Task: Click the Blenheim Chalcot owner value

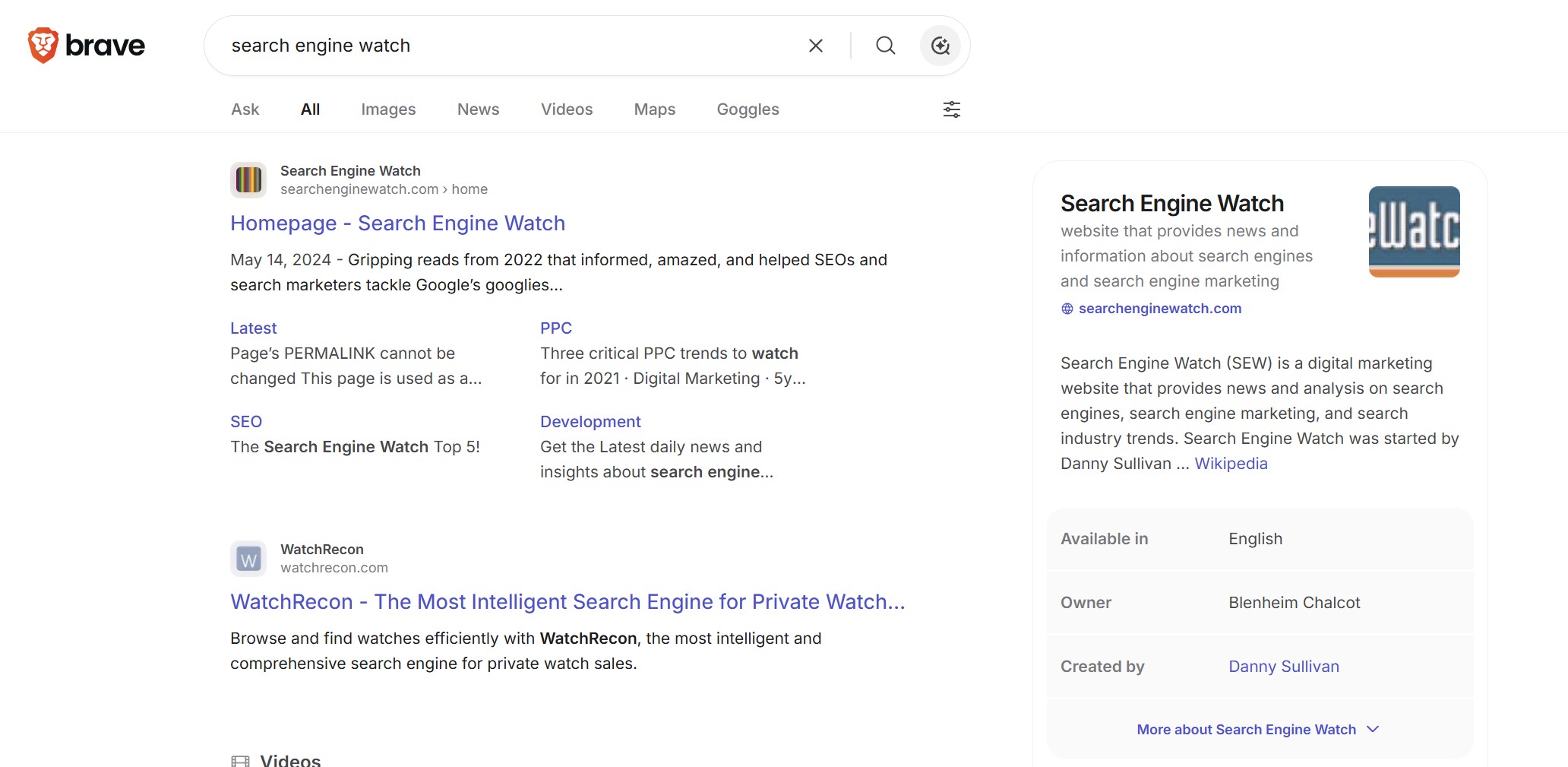Action: [x=1295, y=603]
